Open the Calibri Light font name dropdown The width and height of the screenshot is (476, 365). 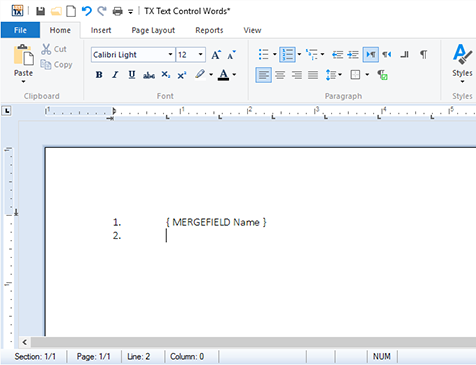pos(170,54)
